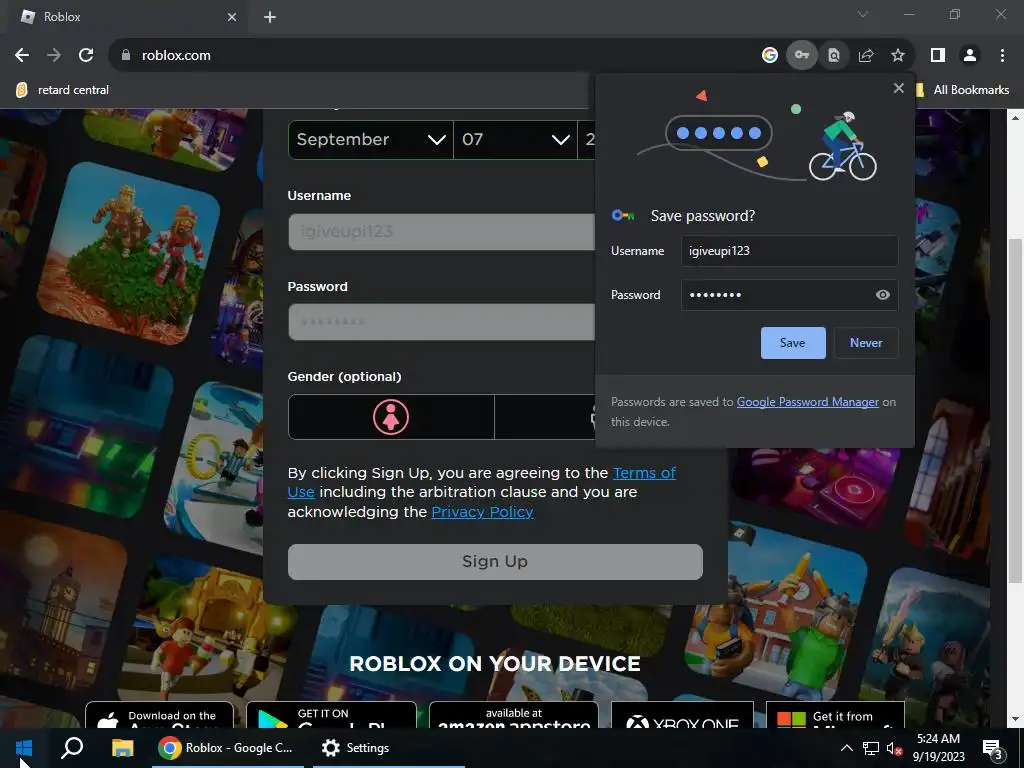Open the taskbar clock and date
This screenshot has height=768, width=1024.
click(x=938, y=748)
